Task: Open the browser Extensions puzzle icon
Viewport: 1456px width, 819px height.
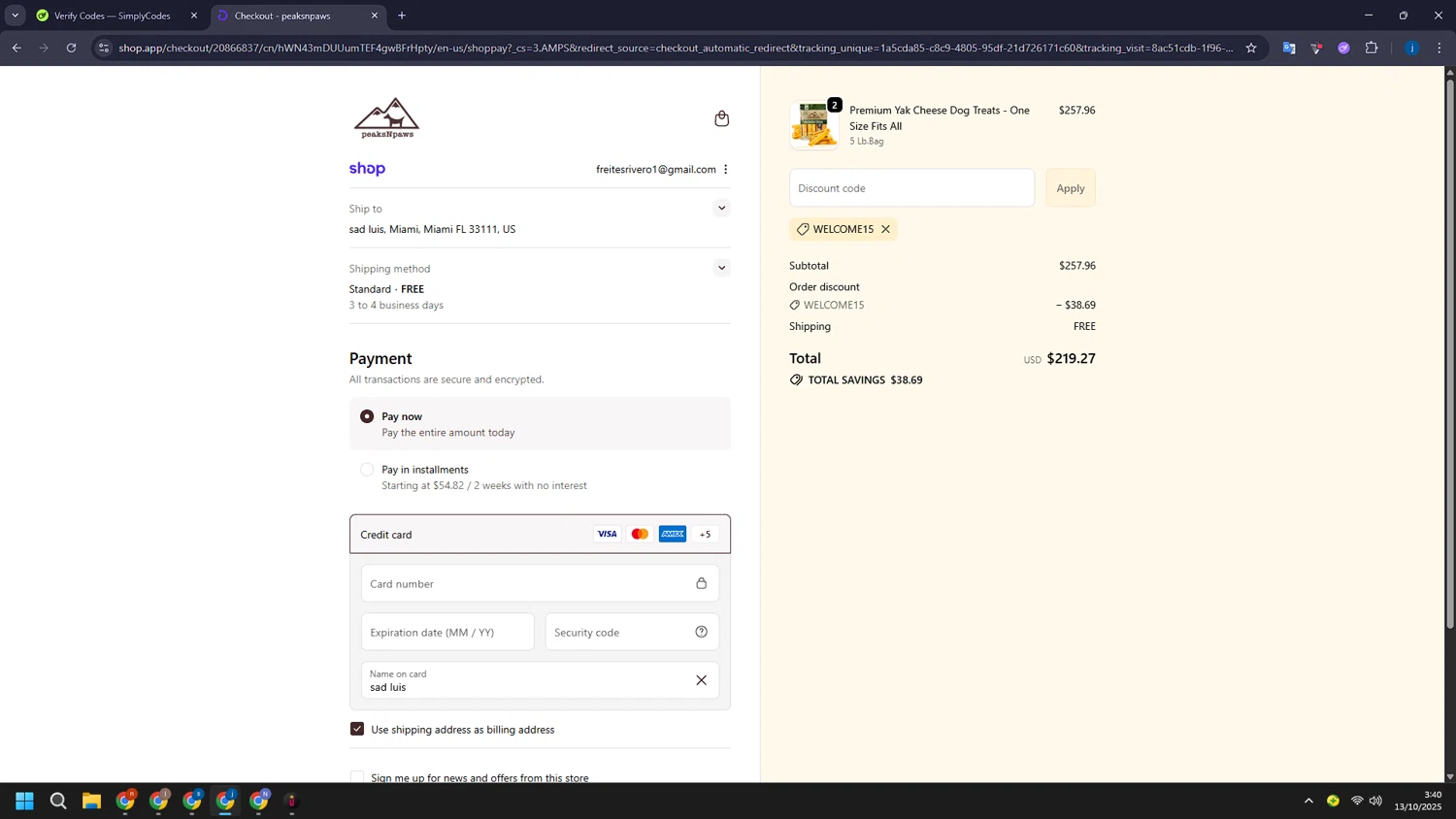Action: tap(1372, 48)
